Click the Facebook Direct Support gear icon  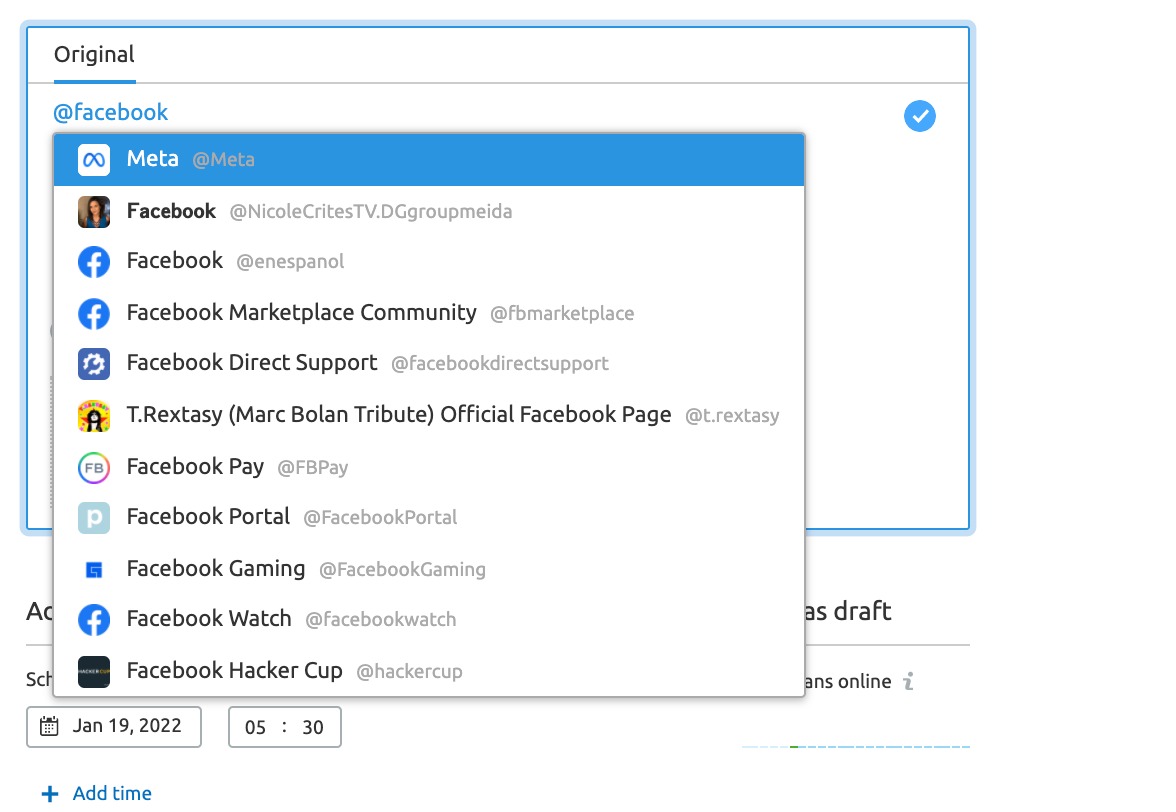[x=94, y=364]
